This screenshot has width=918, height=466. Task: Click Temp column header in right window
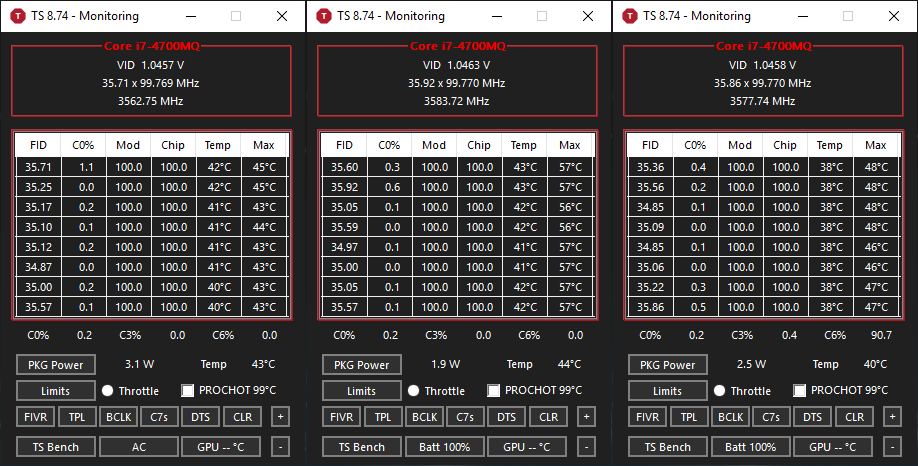(830, 145)
